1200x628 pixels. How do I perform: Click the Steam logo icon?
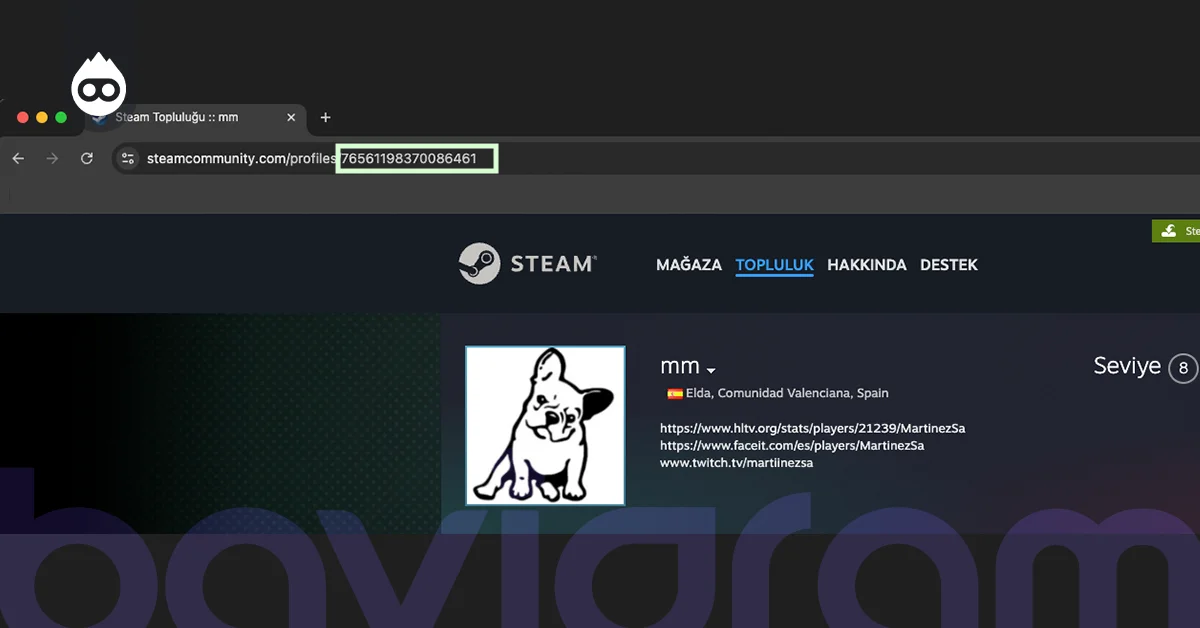point(480,263)
